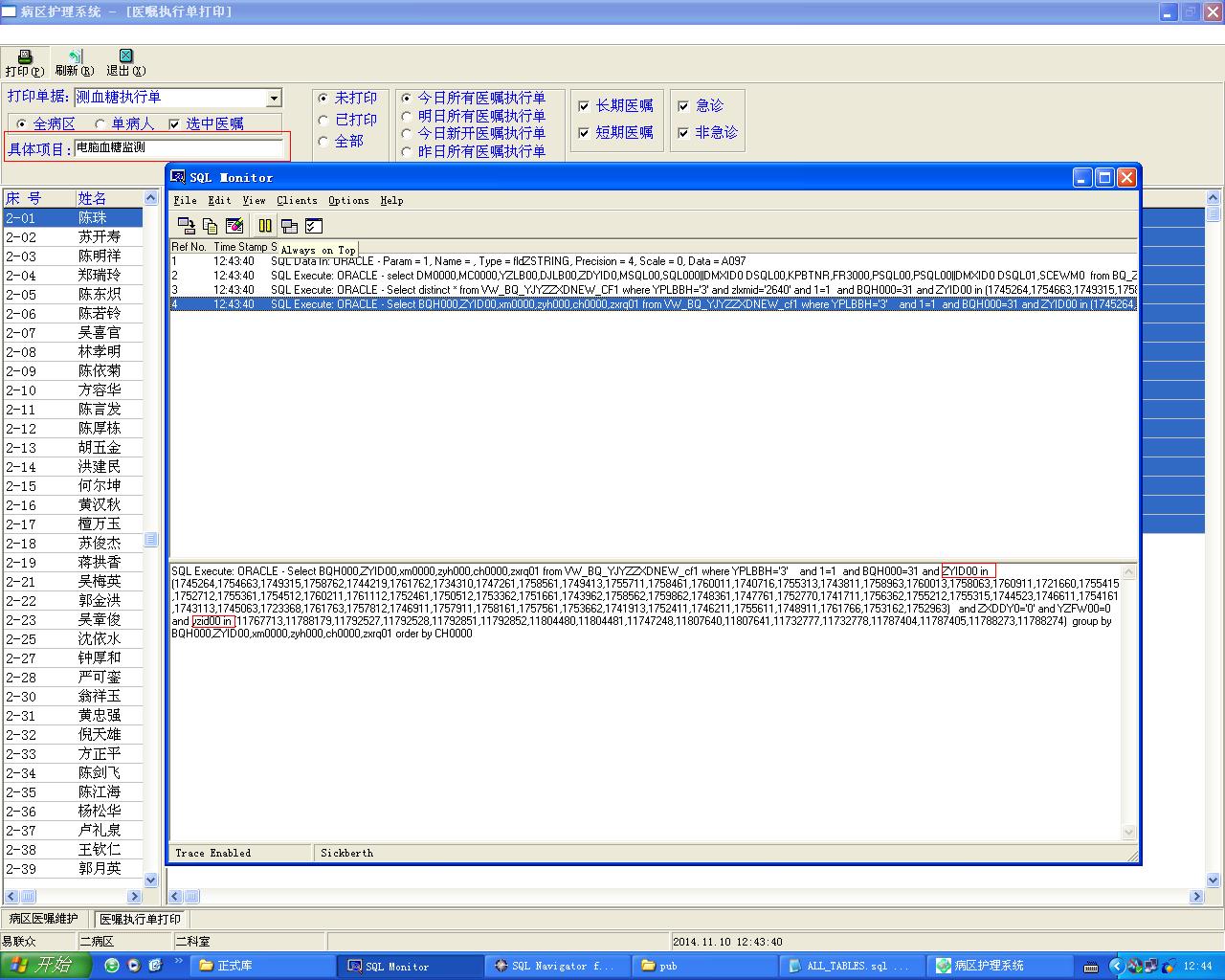Viewport: 1225px width, 980px height.
Task: Click the copy icon in SQL Monitor
Action: tap(211, 226)
